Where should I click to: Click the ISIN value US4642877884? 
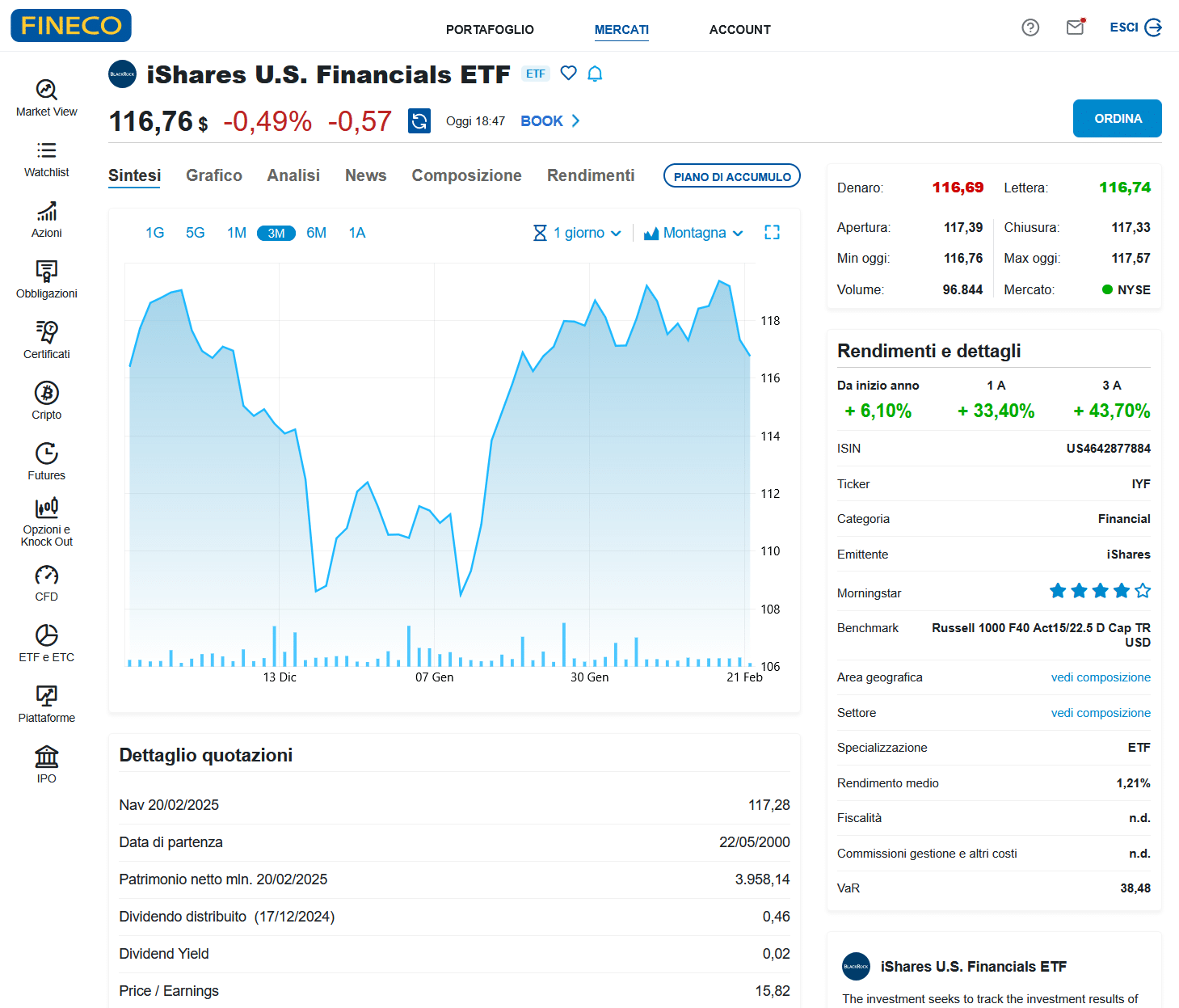click(1108, 449)
